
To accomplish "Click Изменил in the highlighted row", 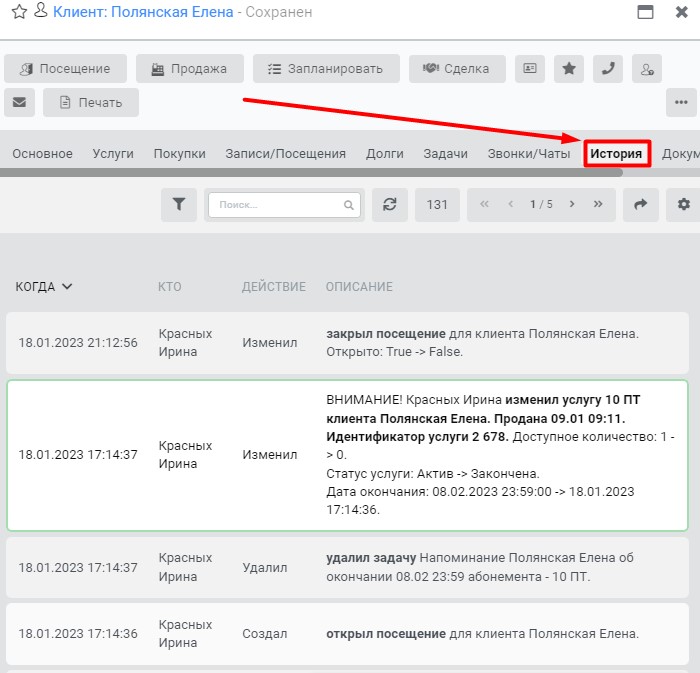I will click(270, 455).
